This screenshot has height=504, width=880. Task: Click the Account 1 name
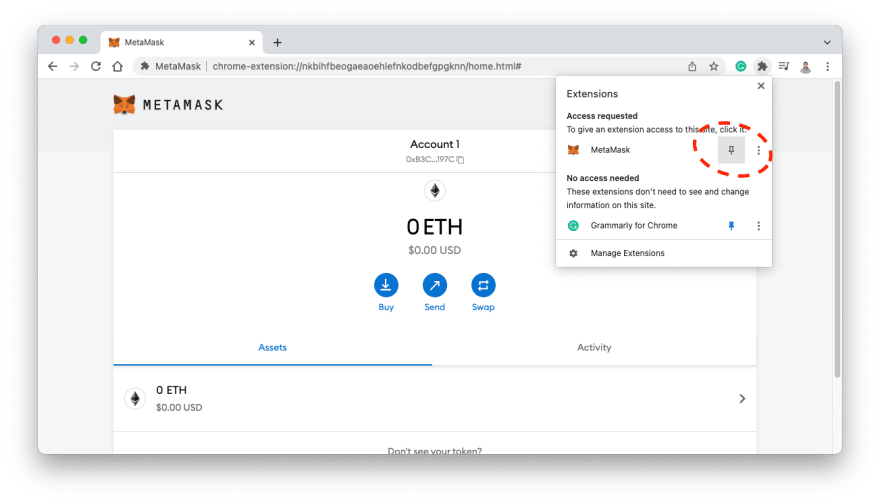[434, 144]
